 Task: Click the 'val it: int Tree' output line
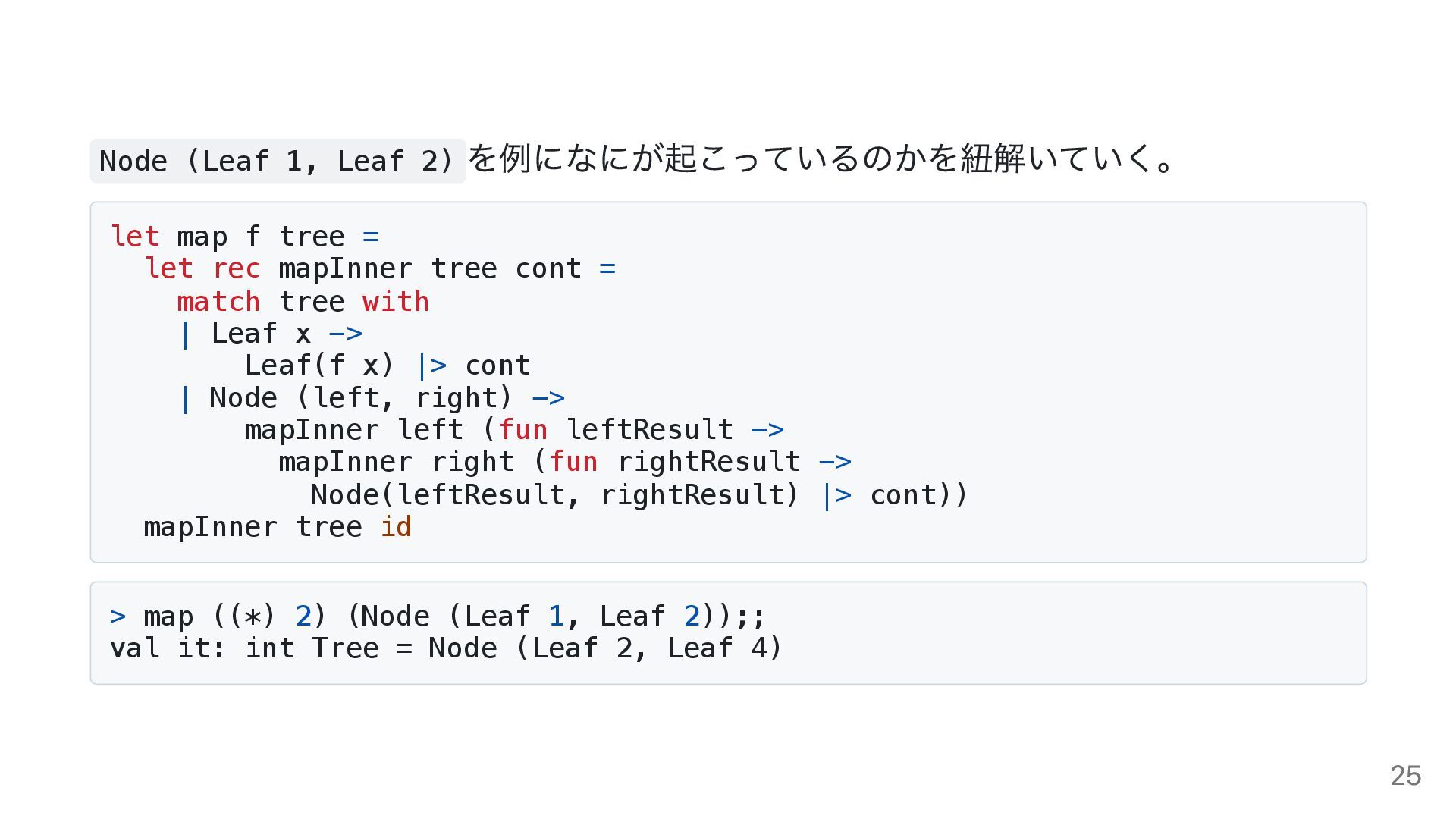pyautogui.click(x=446, y=648)
